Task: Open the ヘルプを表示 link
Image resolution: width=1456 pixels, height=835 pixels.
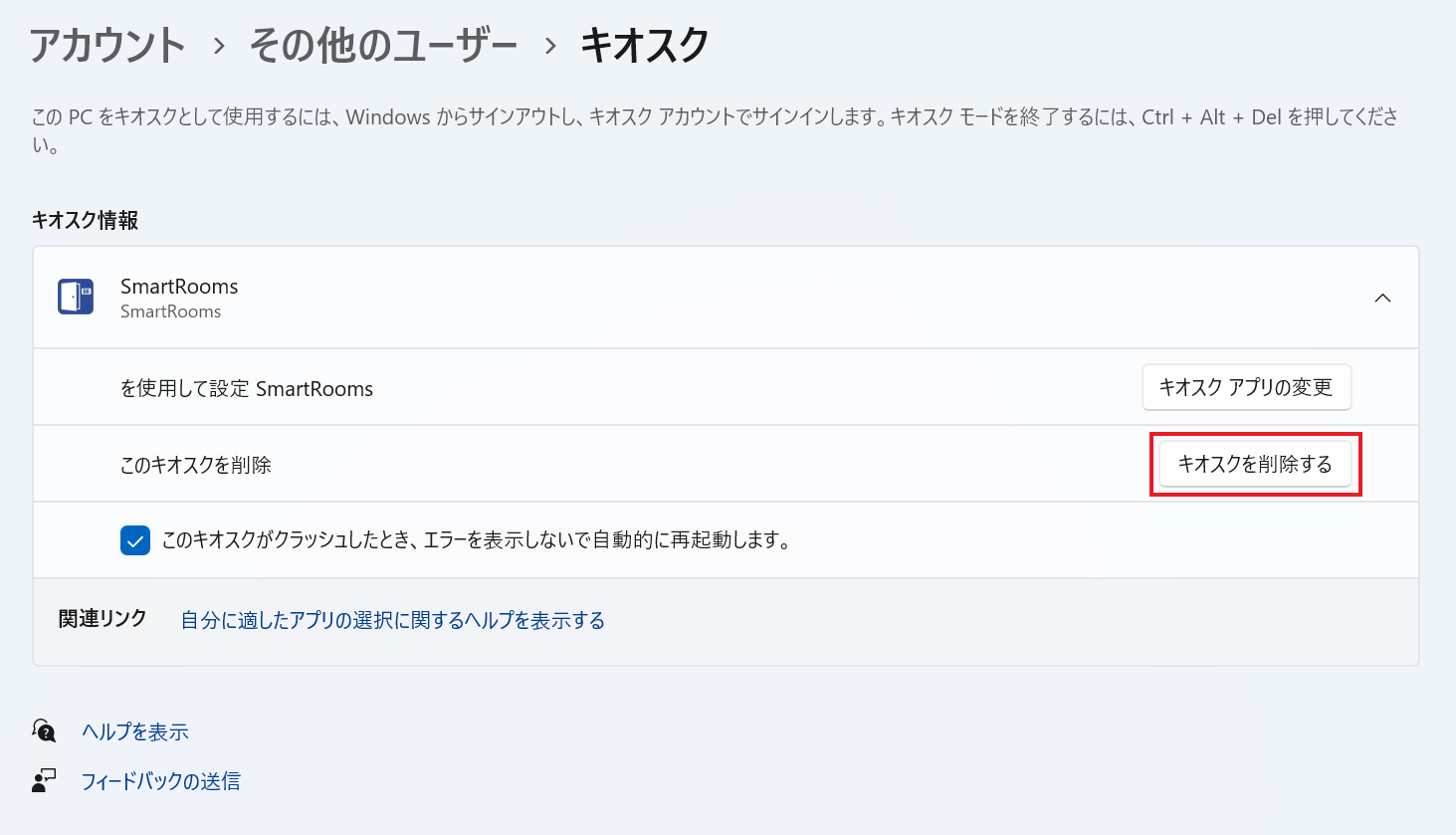Action: (135, 731)
